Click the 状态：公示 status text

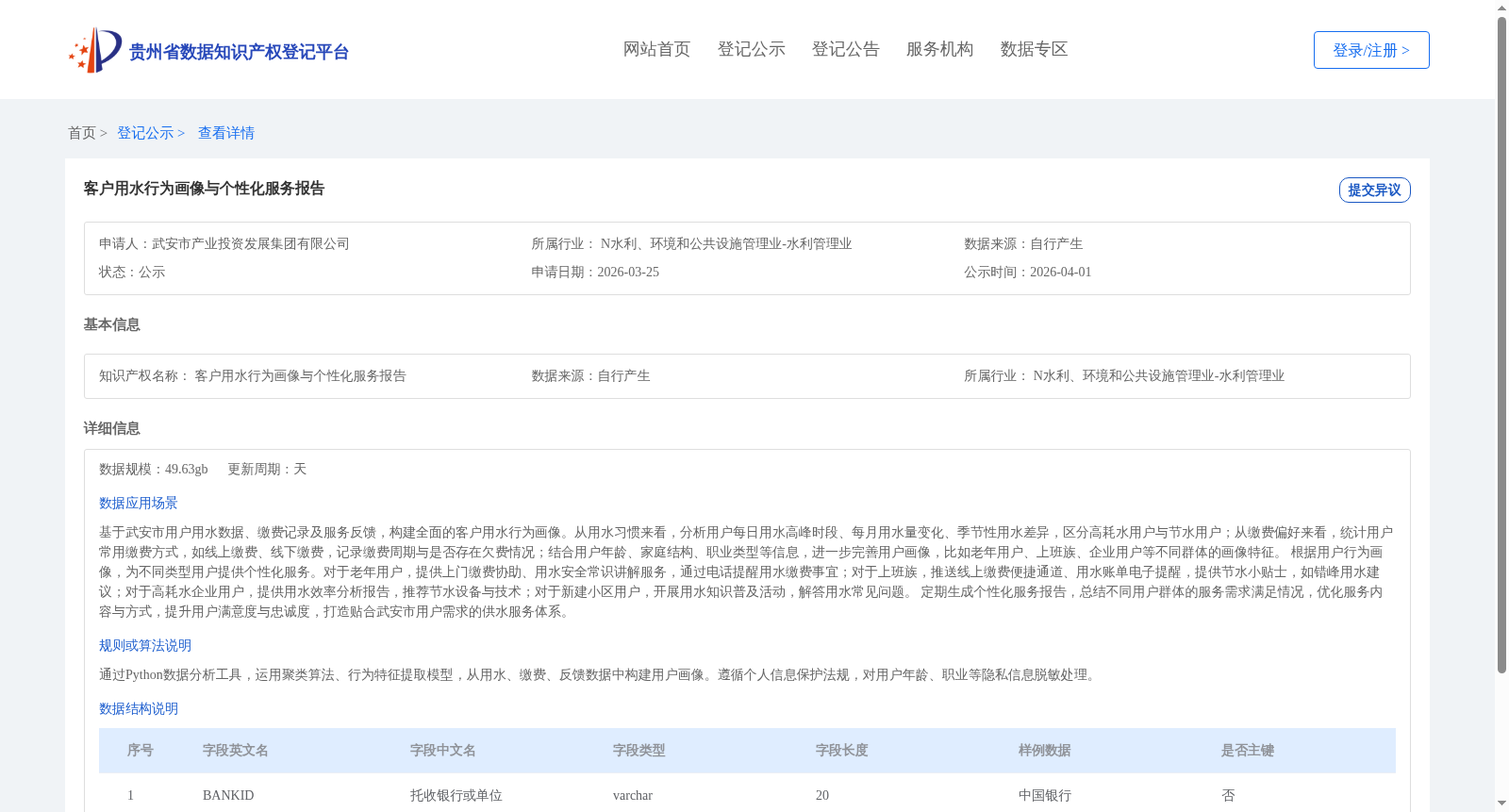tap(132, 272)
